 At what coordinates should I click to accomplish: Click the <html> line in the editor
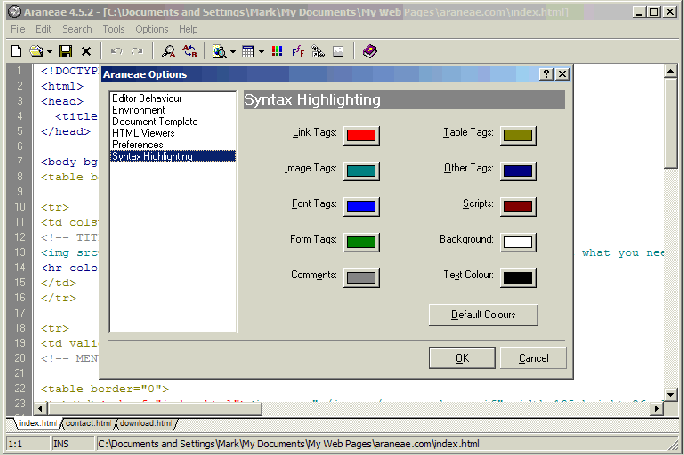(x=62, y=86)
